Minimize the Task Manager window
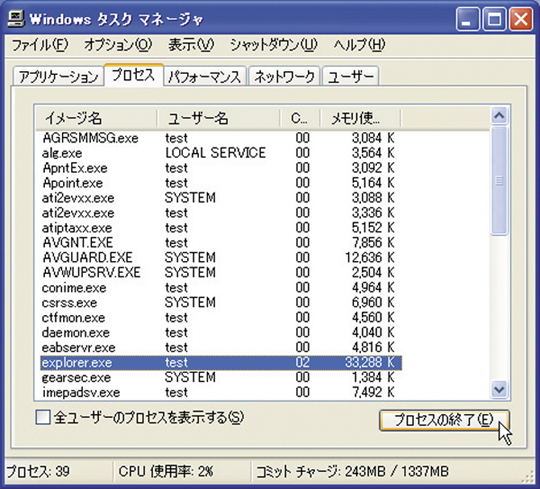Image resolution: width=540 pixels, height=489 pixels. 467,20
